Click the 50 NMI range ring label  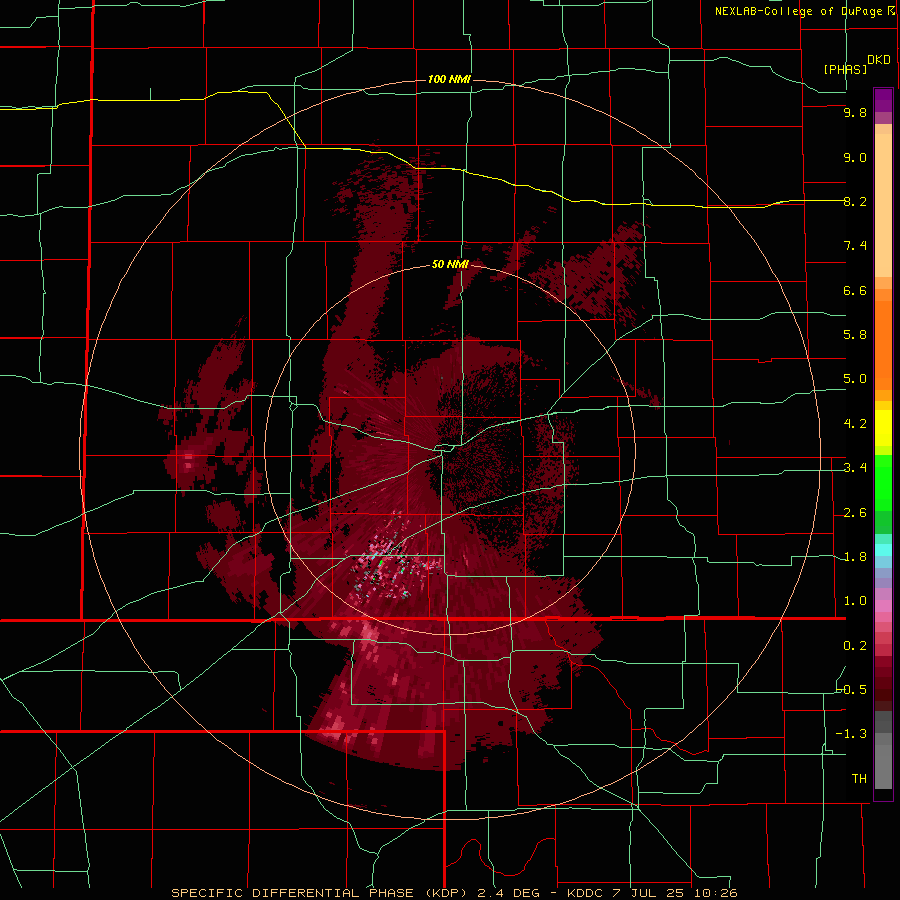(x=450, y=264)
